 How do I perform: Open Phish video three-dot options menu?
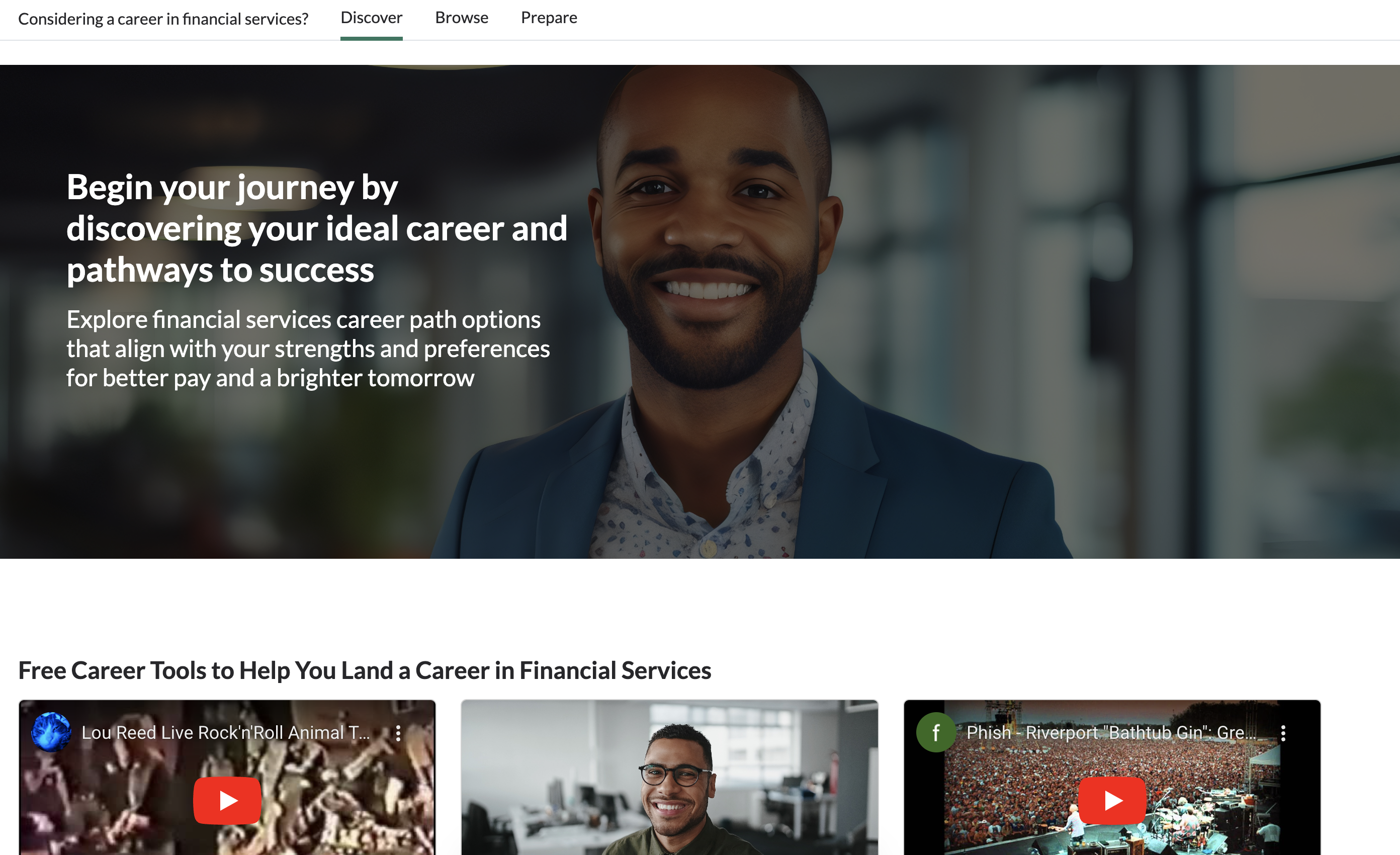tap(1283, 733)
